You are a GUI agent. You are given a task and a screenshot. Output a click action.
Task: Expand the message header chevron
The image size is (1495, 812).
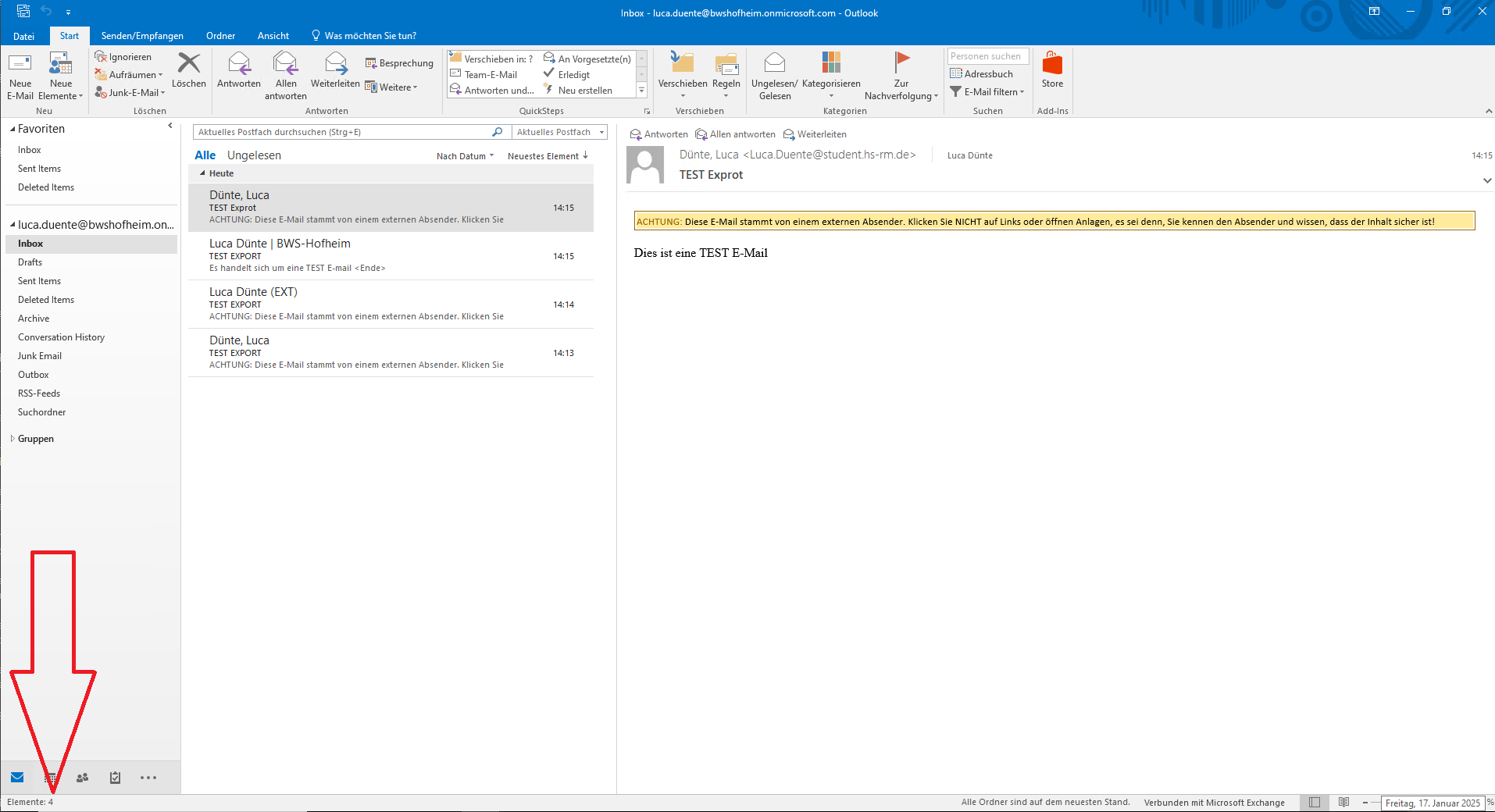click(1487, 180)
